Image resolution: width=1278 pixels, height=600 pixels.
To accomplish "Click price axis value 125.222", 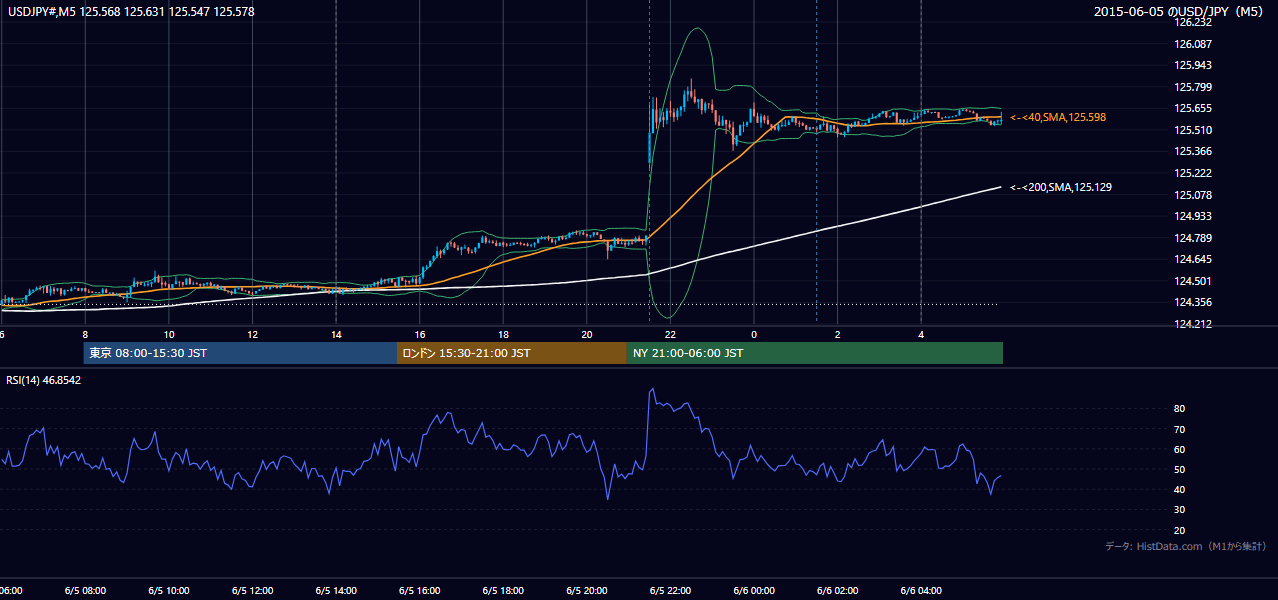I will (1194, 173).
